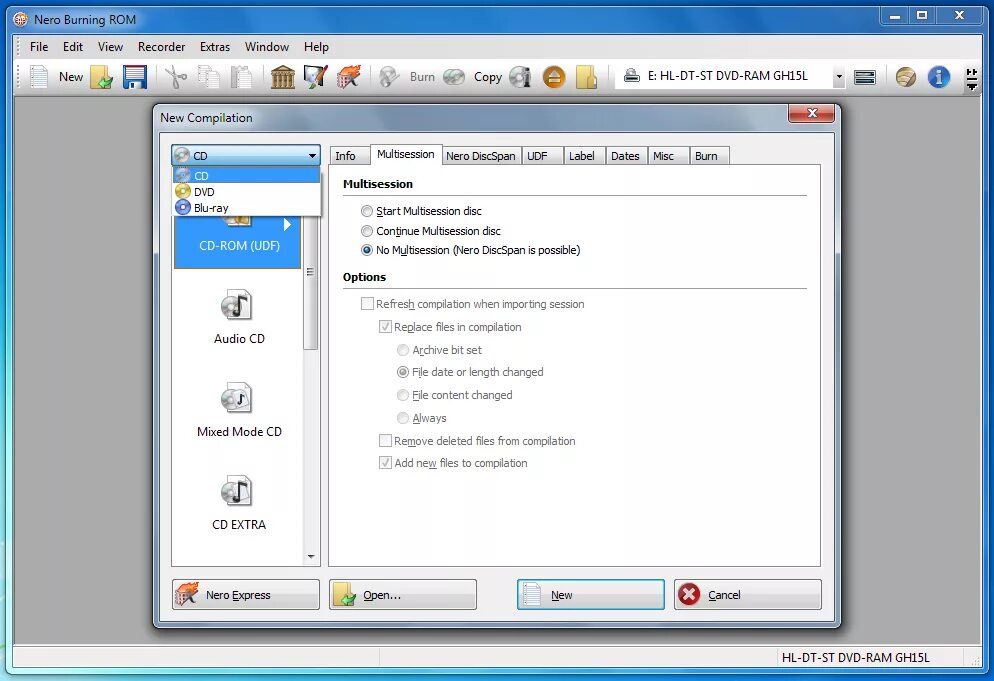
Task: Toggle Replace files in compilation checkbox
Action: click(385, 327)
